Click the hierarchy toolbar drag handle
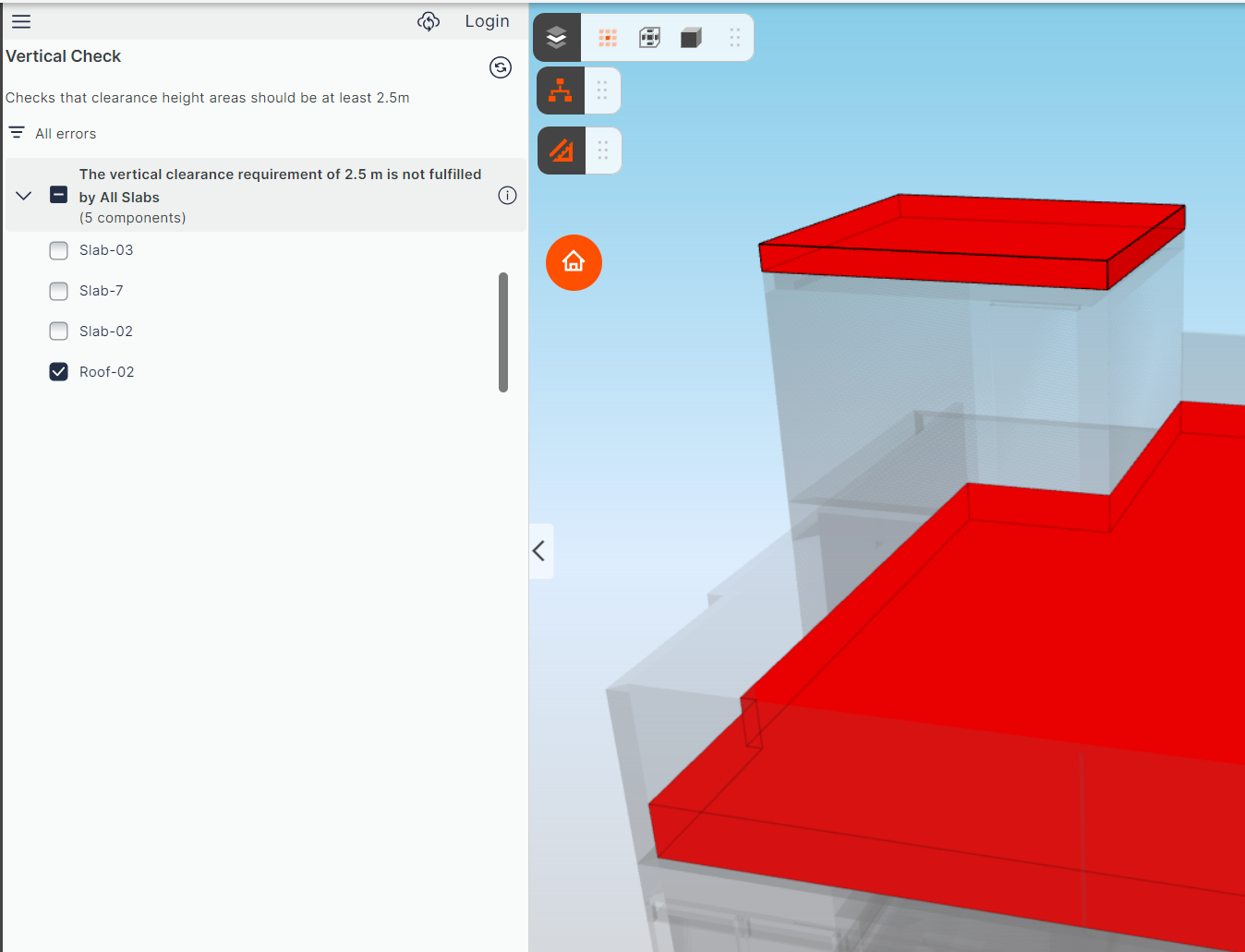The image size is (1245, 952). [602, 90]
